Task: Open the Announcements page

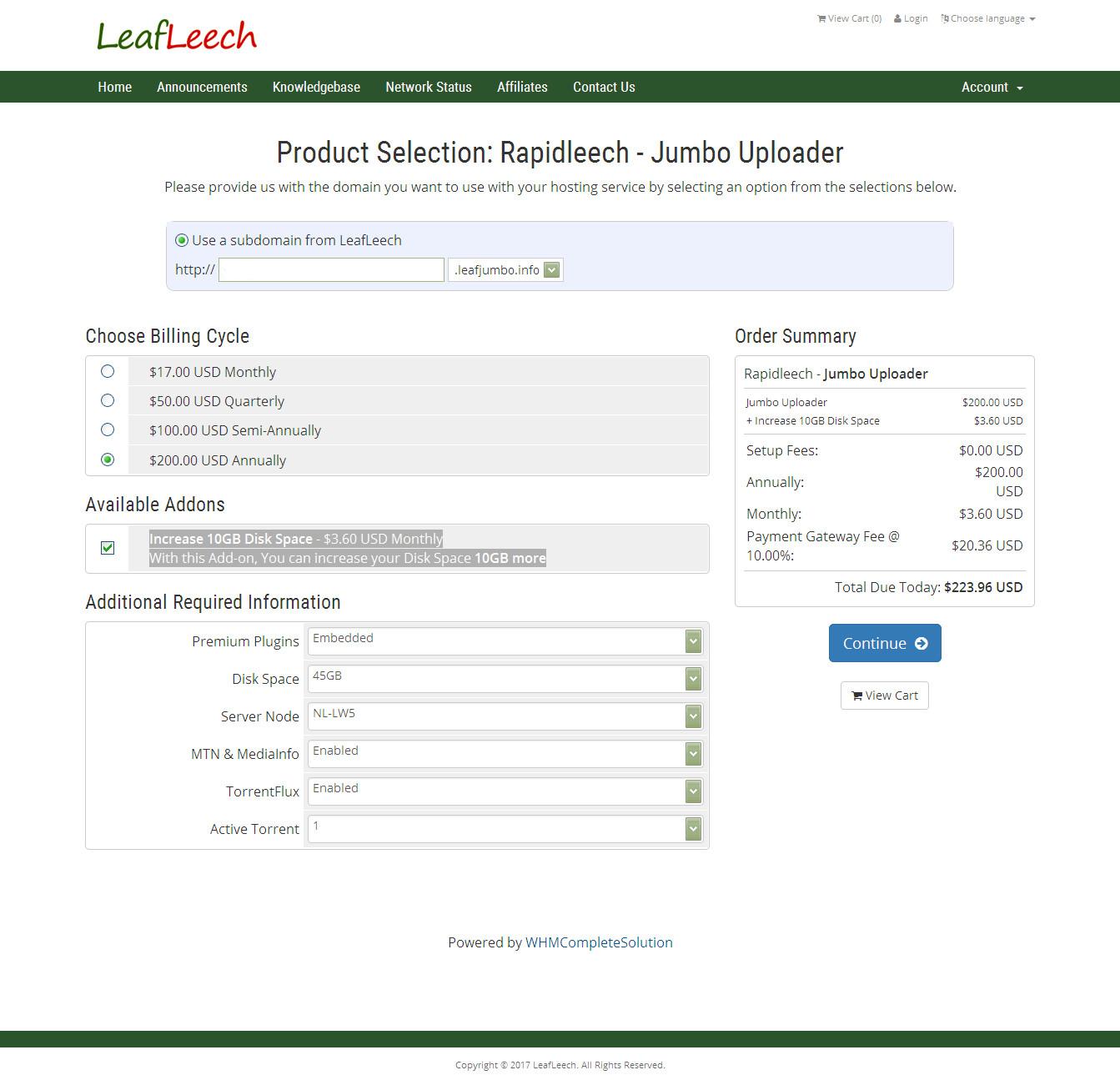Action: [x=202, y=87]
